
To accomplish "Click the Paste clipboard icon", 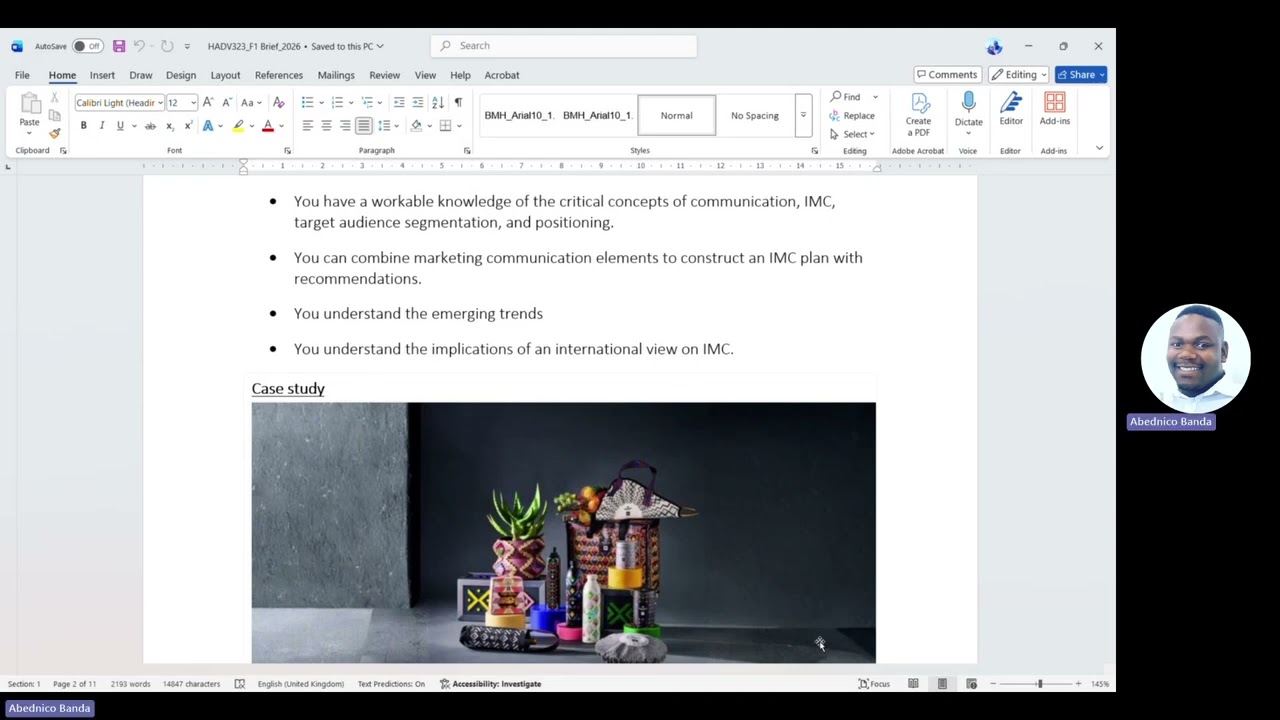I will point(30,103).
